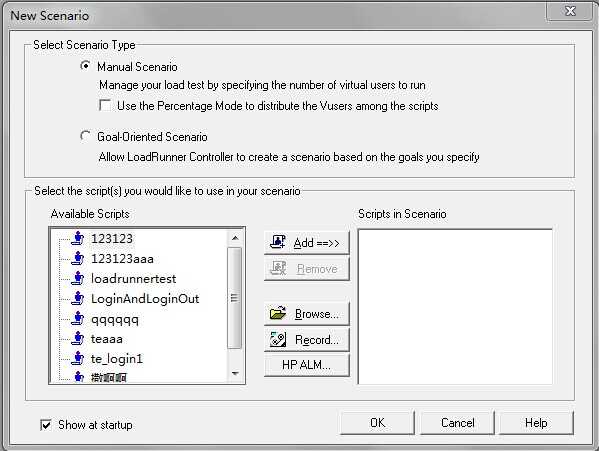
Task: Uncheck Show at startup
Action: coord(46,425)
